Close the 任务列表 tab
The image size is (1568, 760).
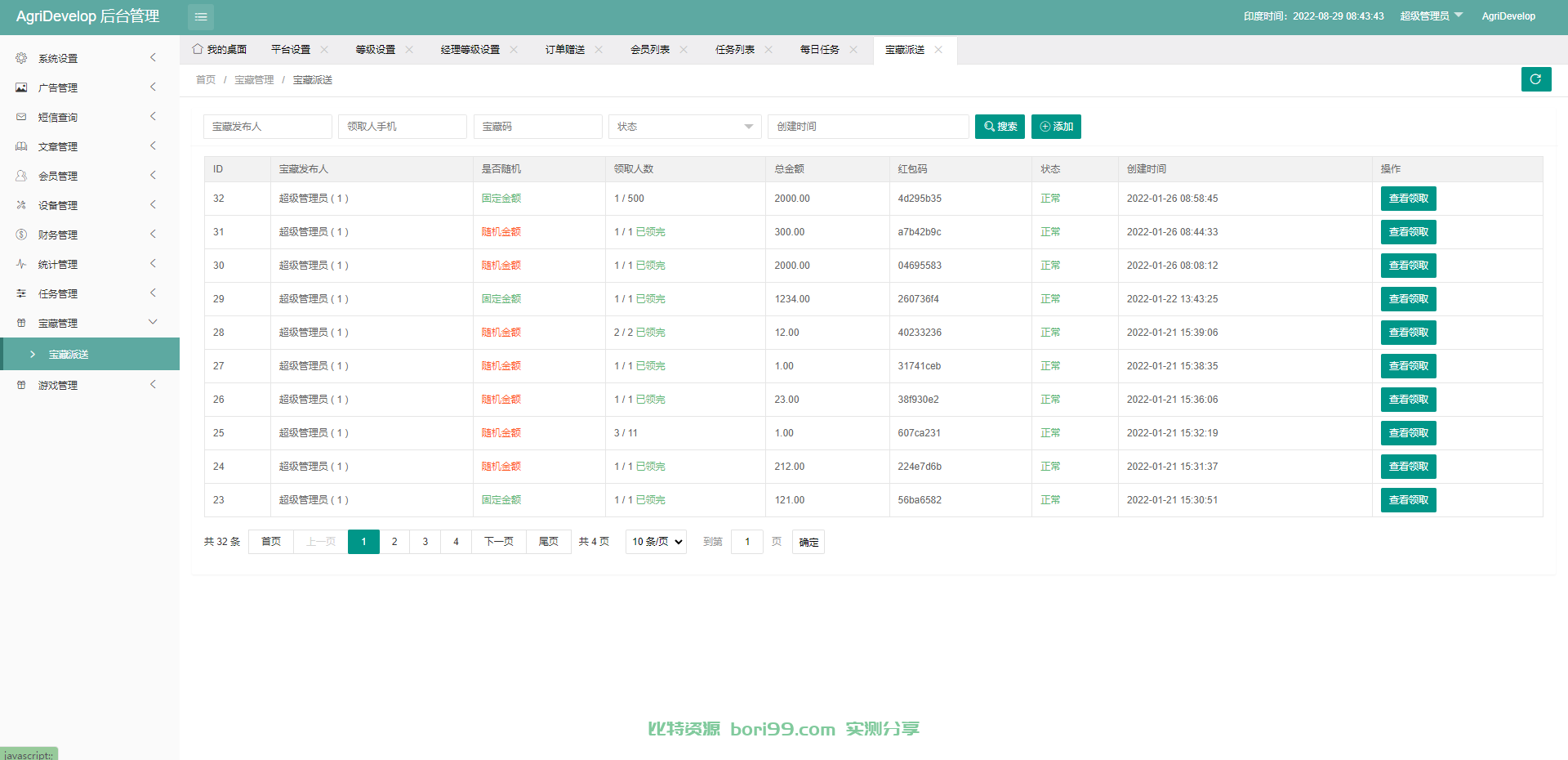pos(768,50)
